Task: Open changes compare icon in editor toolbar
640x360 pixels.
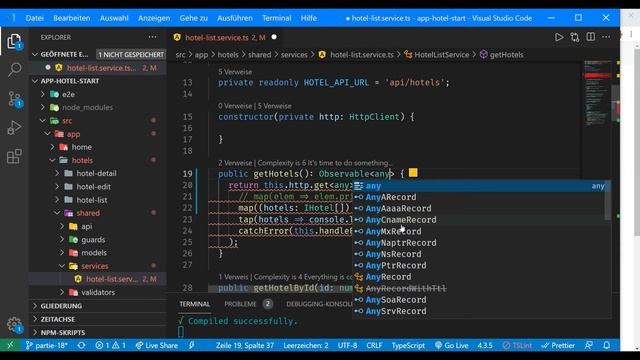Action: pos(575,37)
